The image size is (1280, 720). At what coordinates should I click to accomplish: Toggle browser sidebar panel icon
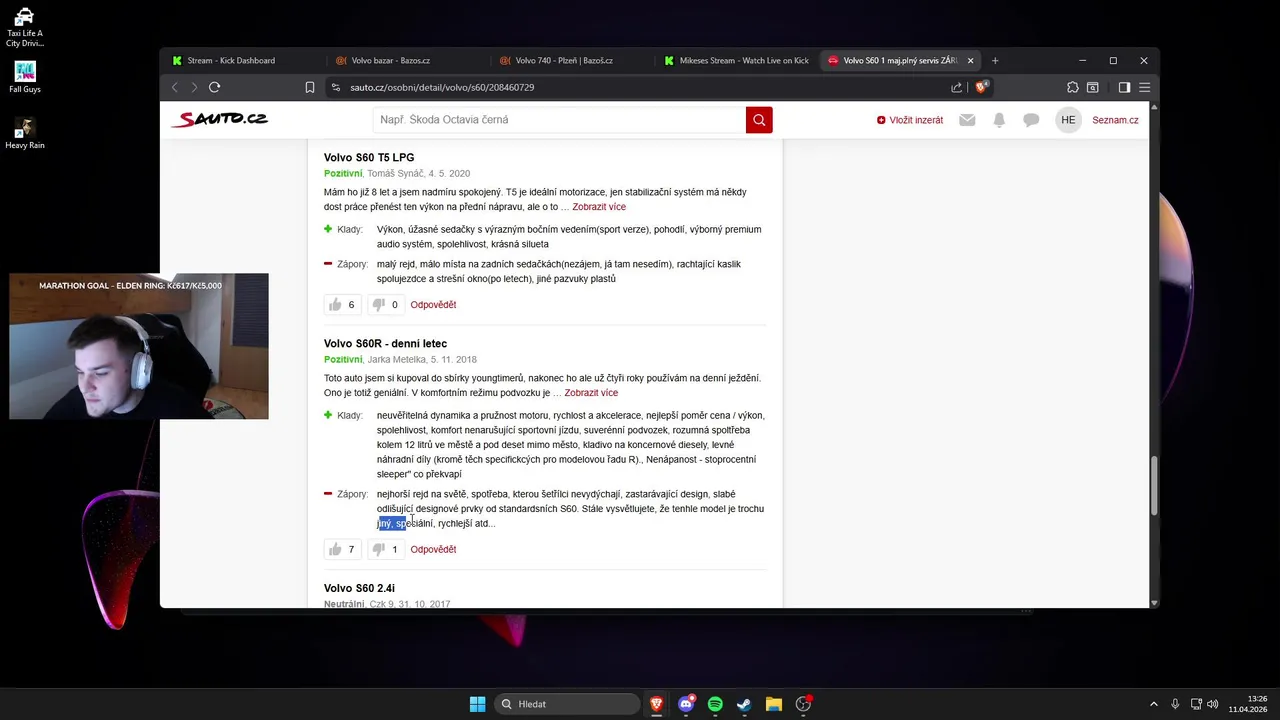tap(1124, 87)
